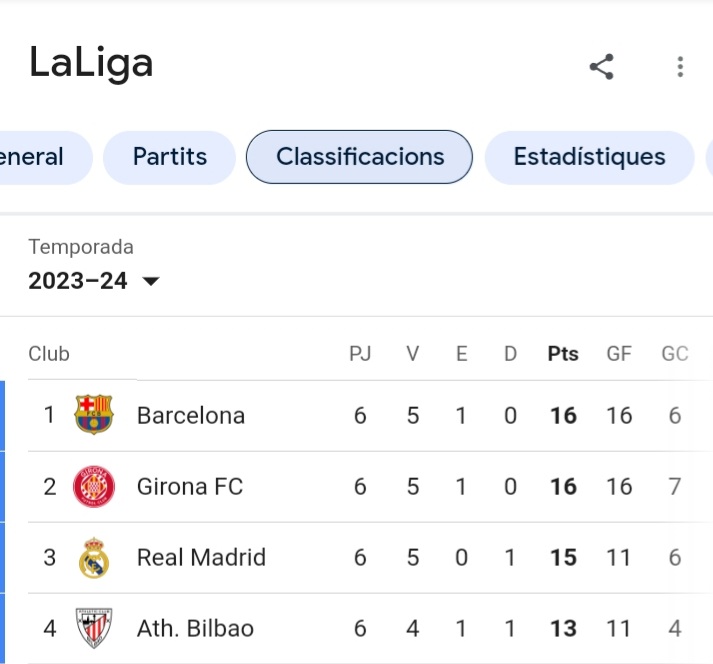This screenshot has width=713, height=664.
Task: Tap the Barcelona club crest
Action: [95, 415]
